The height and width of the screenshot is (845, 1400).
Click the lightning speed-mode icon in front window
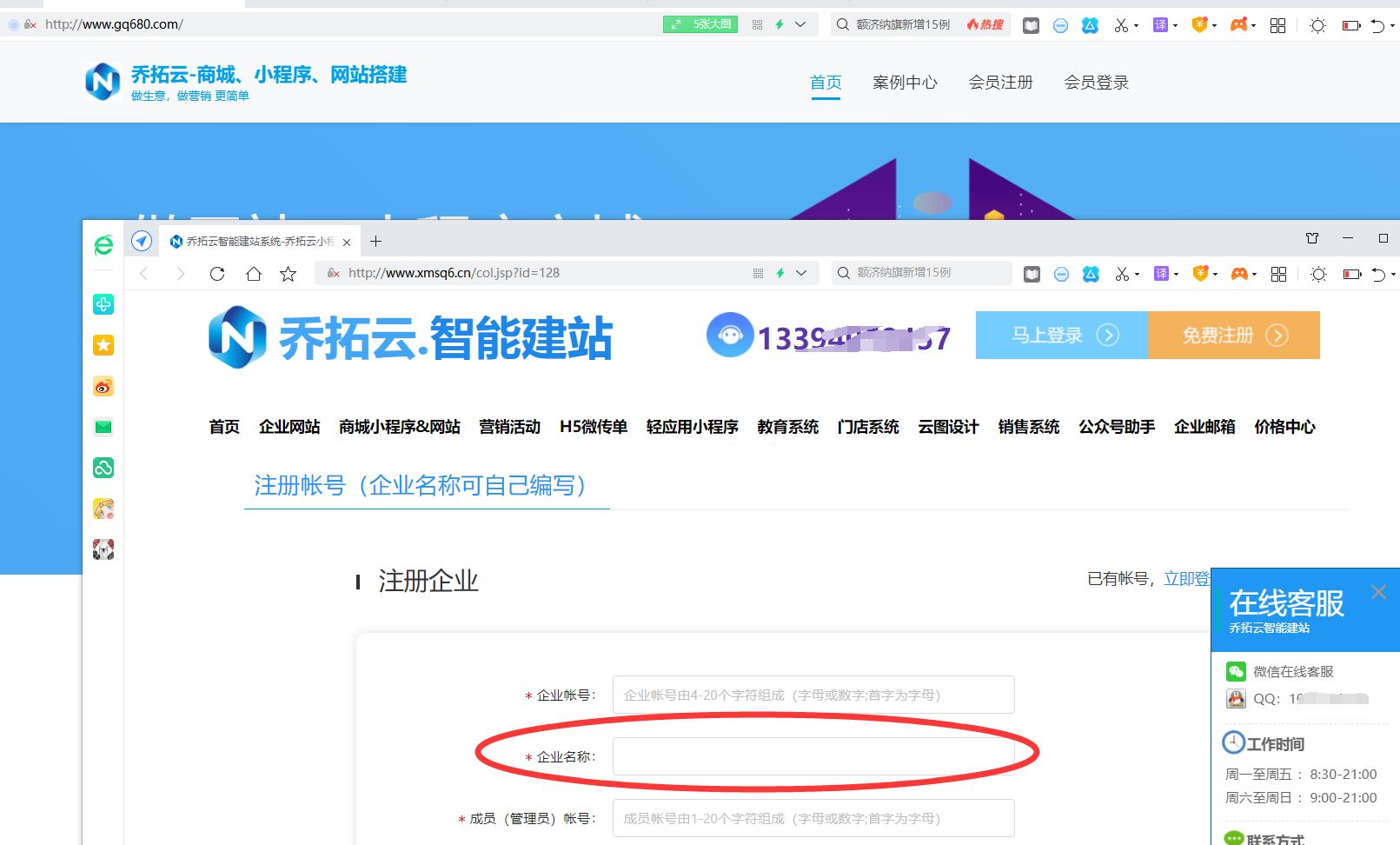tap(780, 273)
